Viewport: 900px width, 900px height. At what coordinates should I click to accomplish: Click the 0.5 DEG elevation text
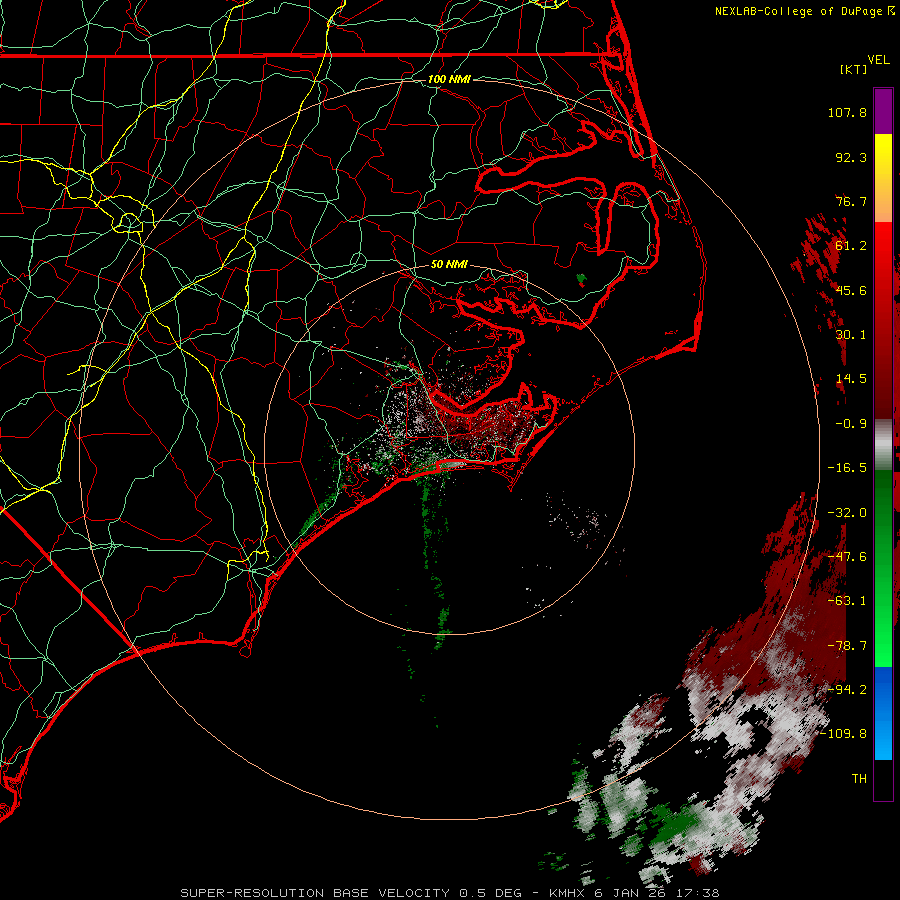(x=490, y=893)
